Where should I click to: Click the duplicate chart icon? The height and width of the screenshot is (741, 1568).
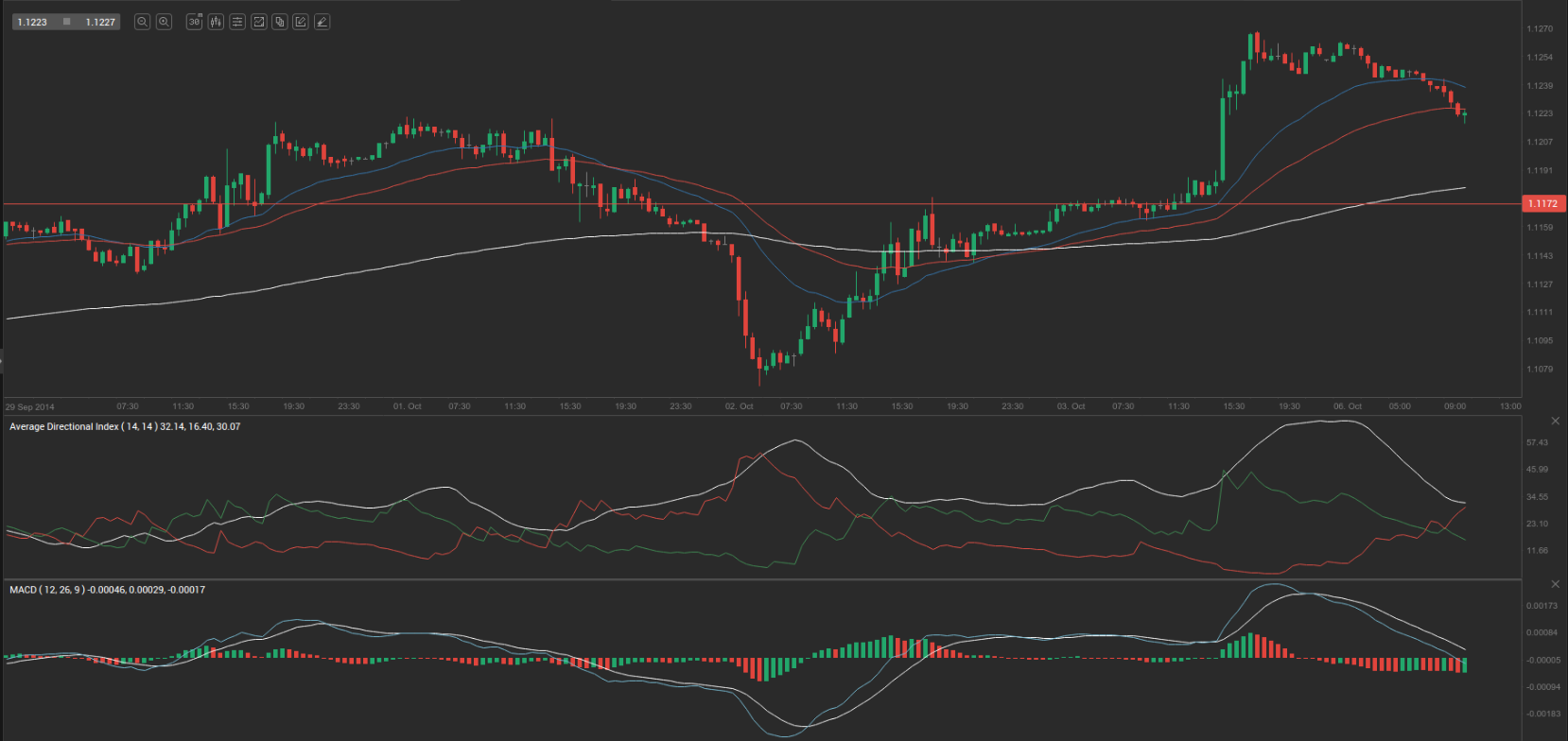(280, 22)
